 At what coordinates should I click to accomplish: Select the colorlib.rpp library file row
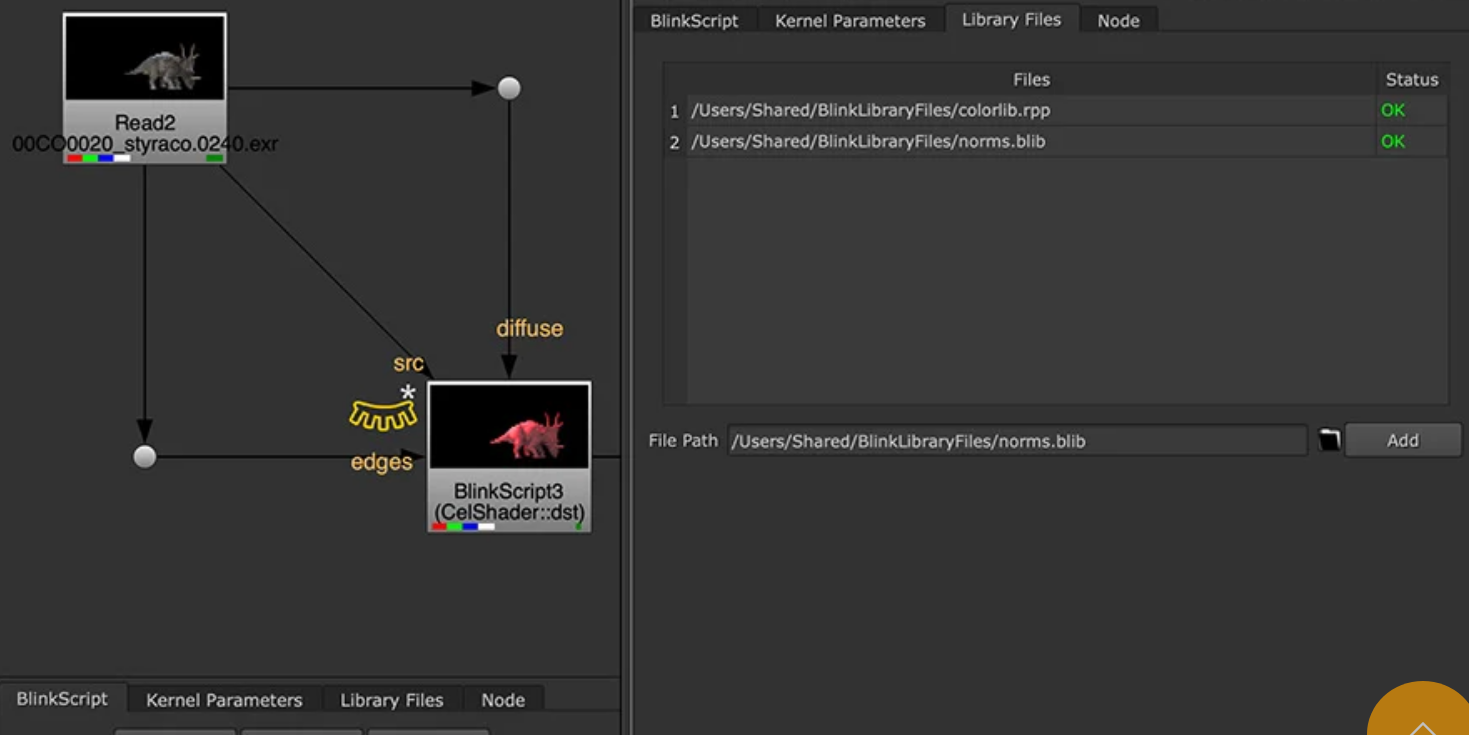(1030, 110)
